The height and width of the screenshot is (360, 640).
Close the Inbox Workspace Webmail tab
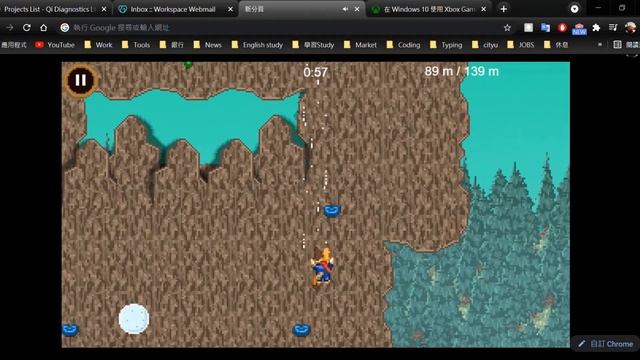click(231, 9)
